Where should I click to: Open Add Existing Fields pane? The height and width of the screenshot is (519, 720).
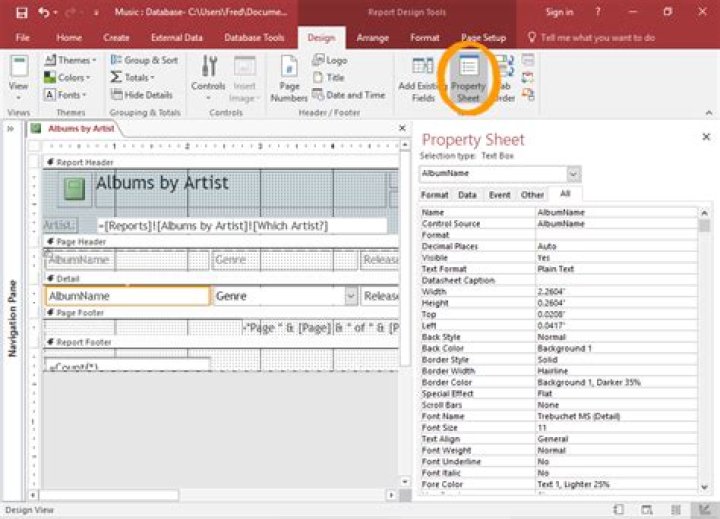pos(421,78)
